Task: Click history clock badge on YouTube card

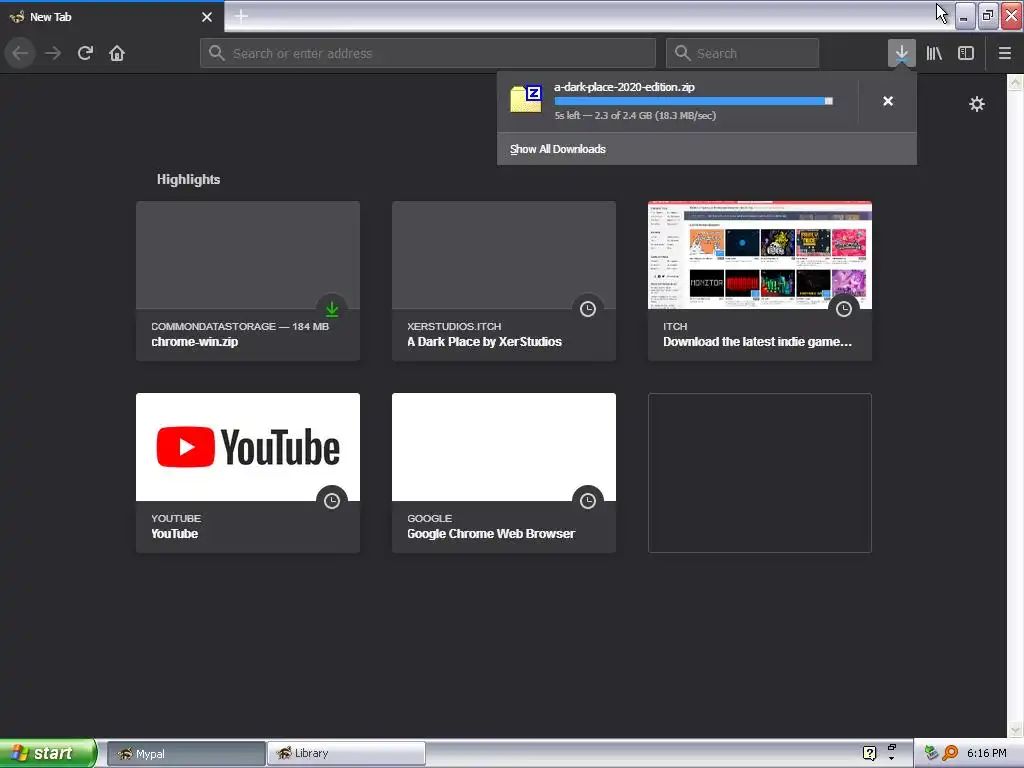Action: click(x=332, y=500)
